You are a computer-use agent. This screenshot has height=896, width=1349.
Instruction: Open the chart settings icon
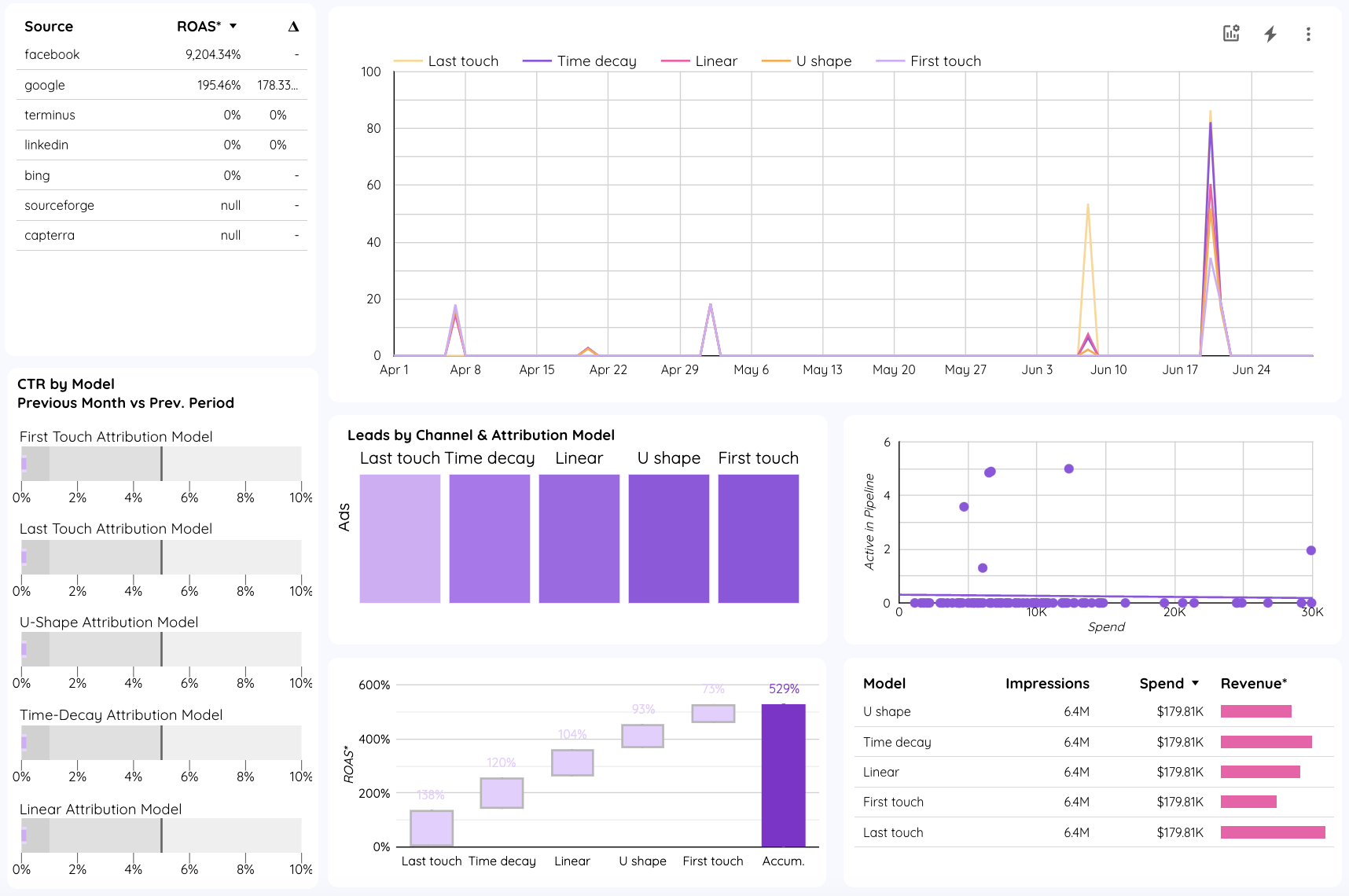point(1231,34)
